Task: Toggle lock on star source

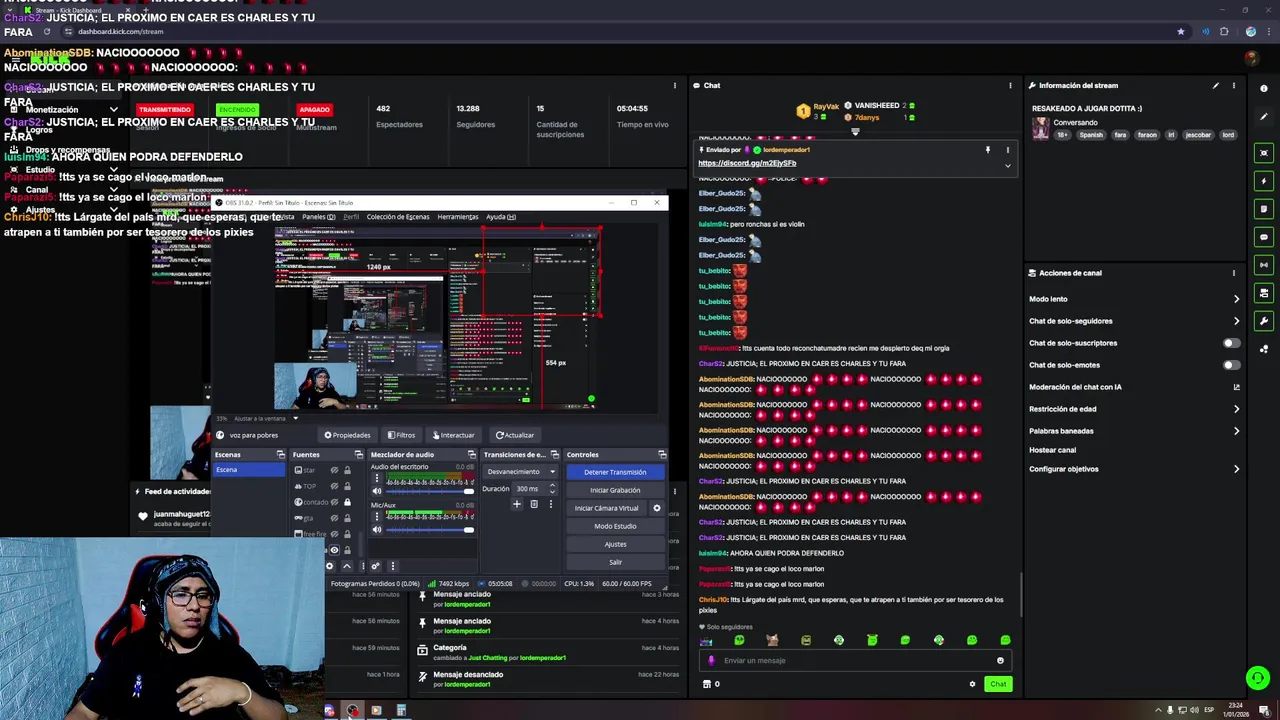Action: click(347, 470)
